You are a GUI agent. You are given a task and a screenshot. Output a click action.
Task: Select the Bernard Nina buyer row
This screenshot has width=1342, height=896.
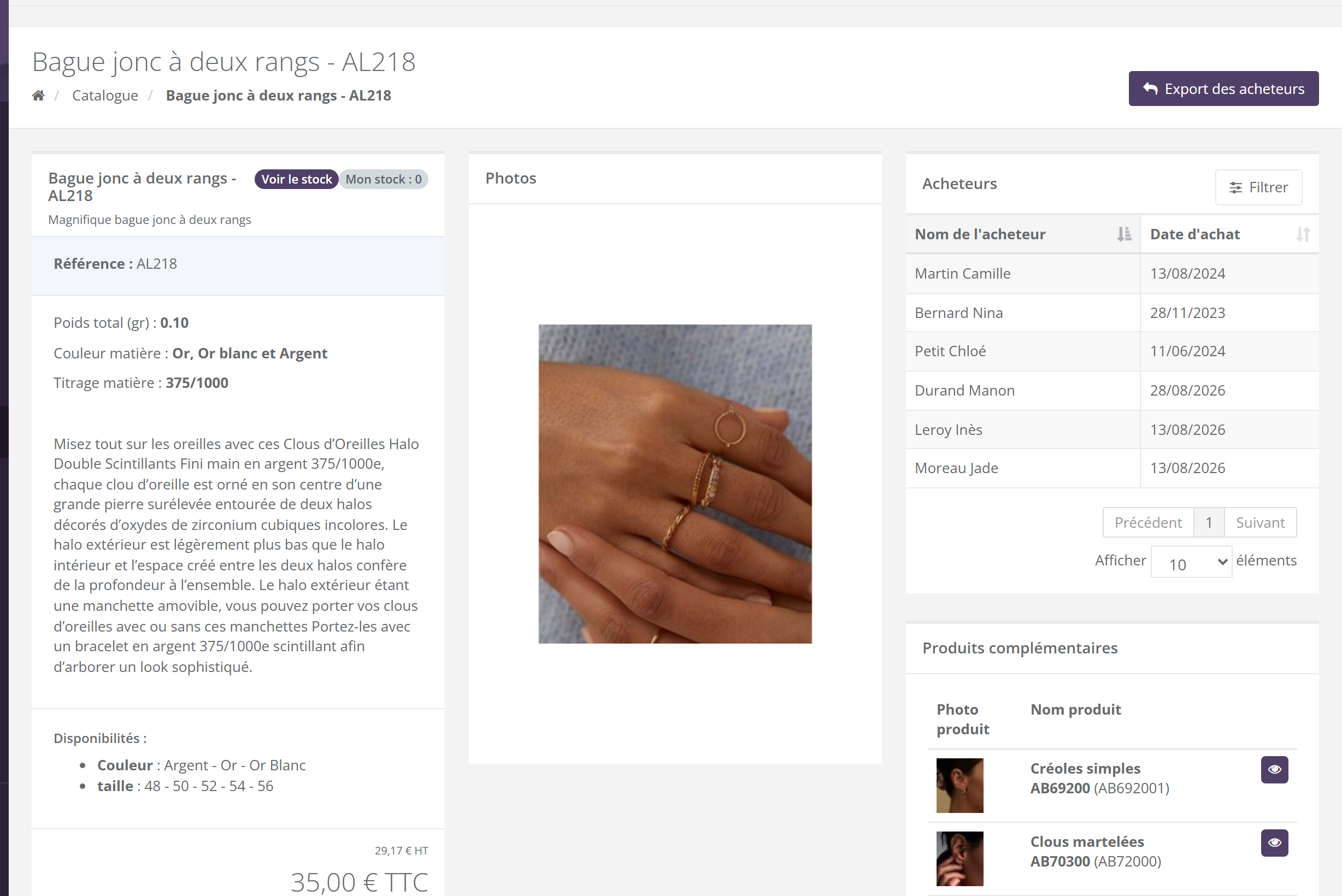click(x=1111, y=313)
